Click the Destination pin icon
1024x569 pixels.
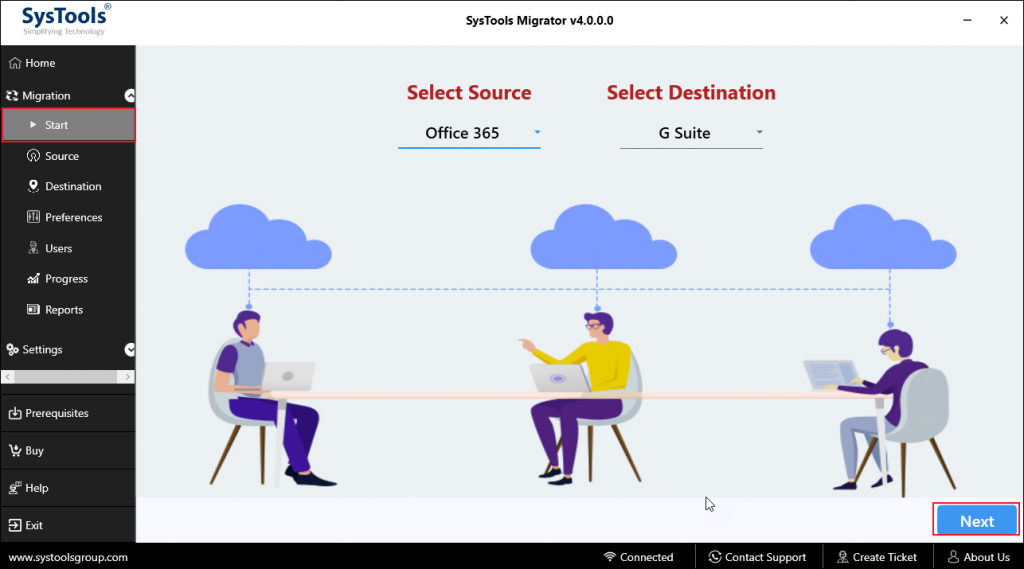33,186
